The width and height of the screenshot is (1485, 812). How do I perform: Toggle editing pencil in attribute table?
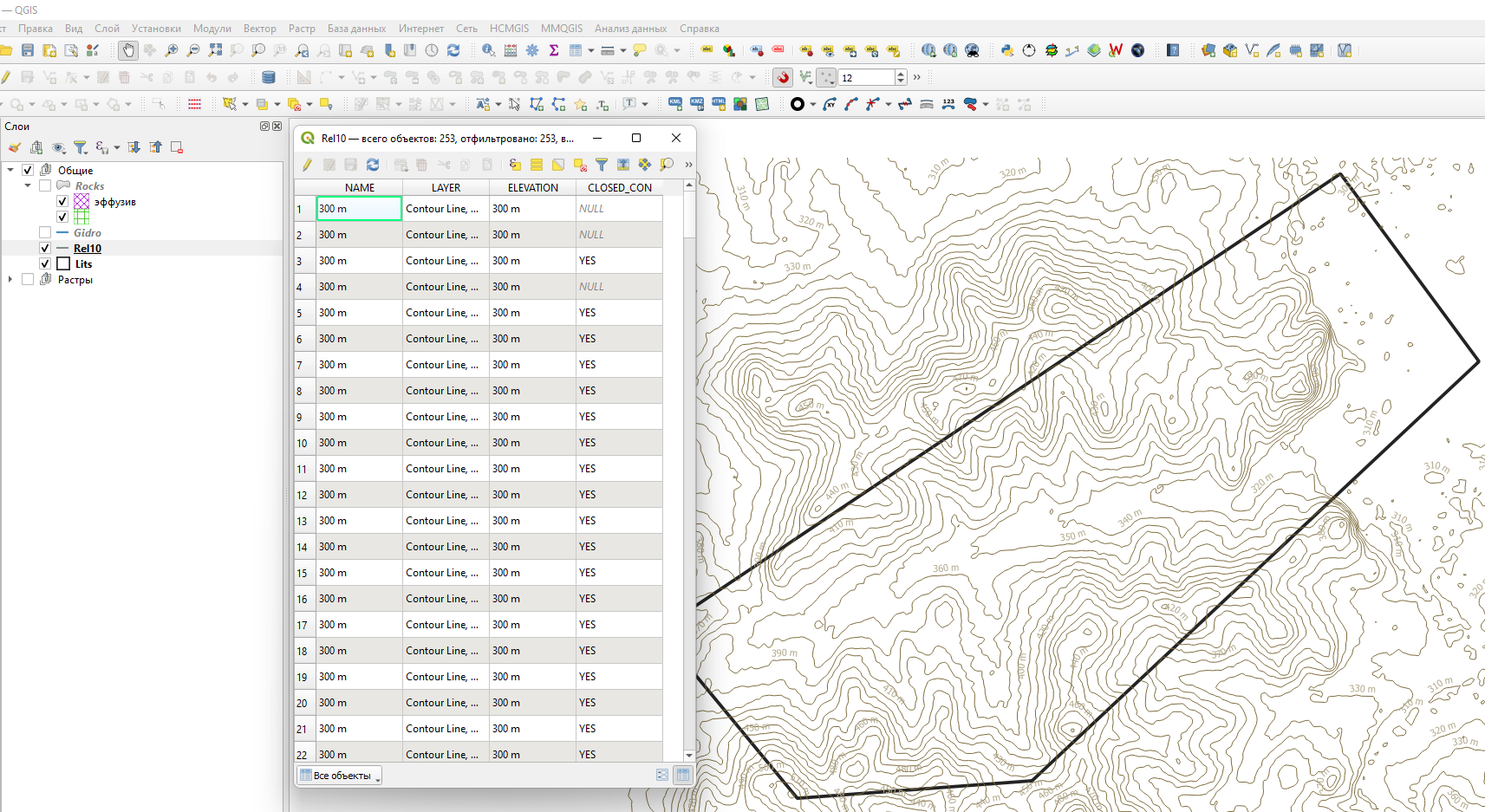tap(307, 164)
